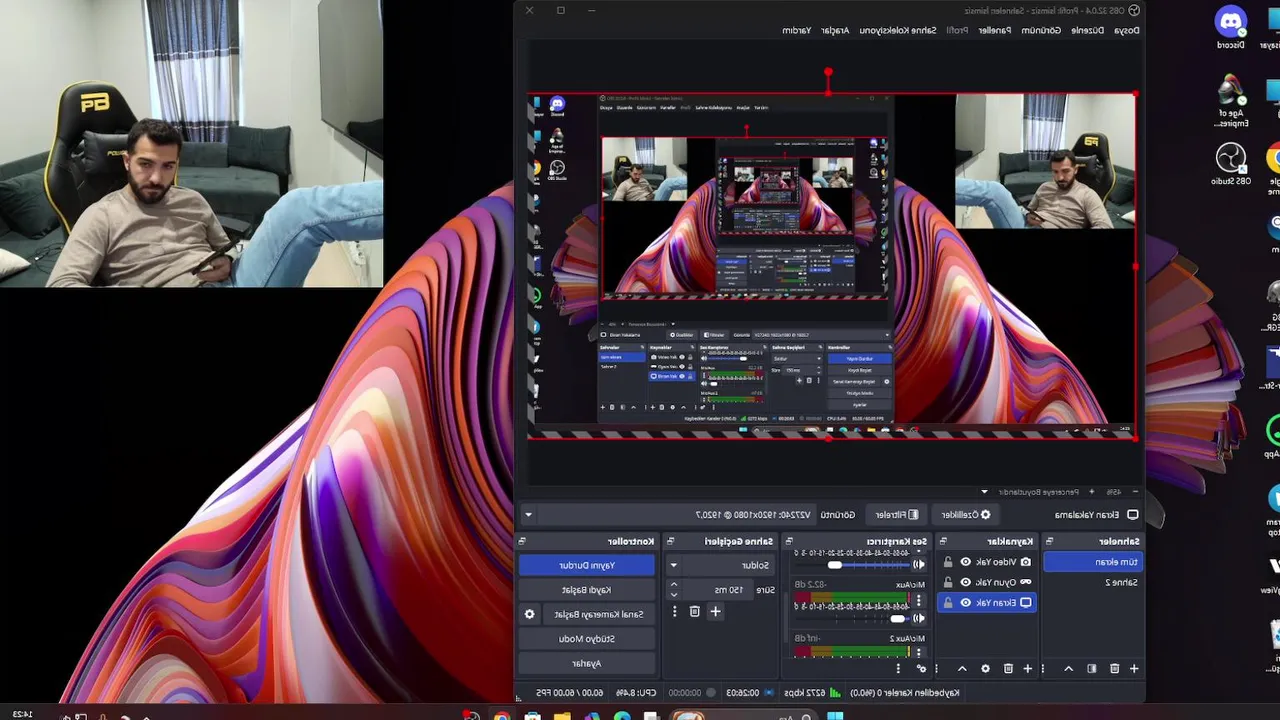Add a new scene with the plus icon in Sahneler
This screenshot has width=1280, height=720.
coord(1134,668)
